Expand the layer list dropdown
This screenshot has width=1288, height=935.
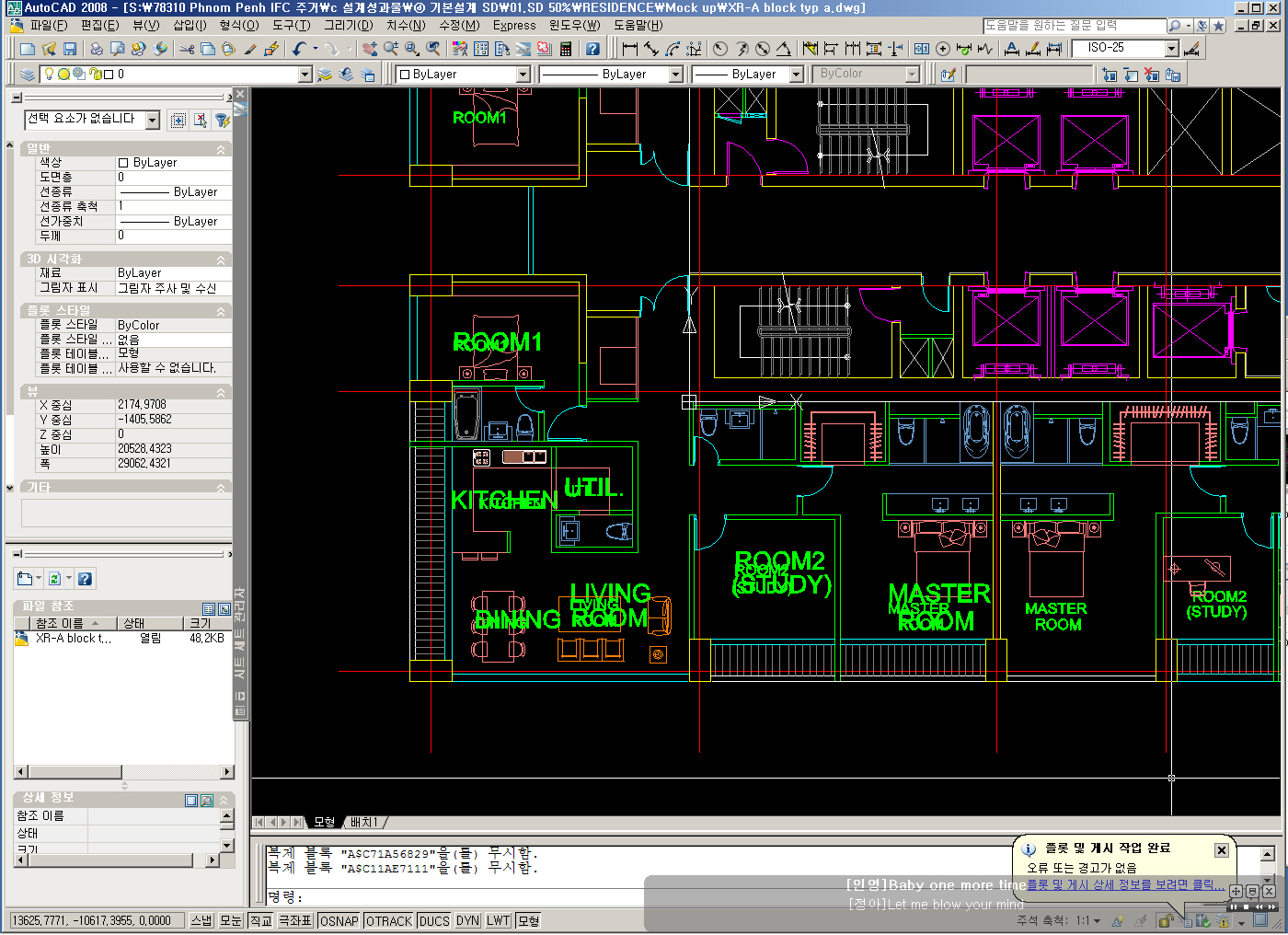click(x=305, y=75)
